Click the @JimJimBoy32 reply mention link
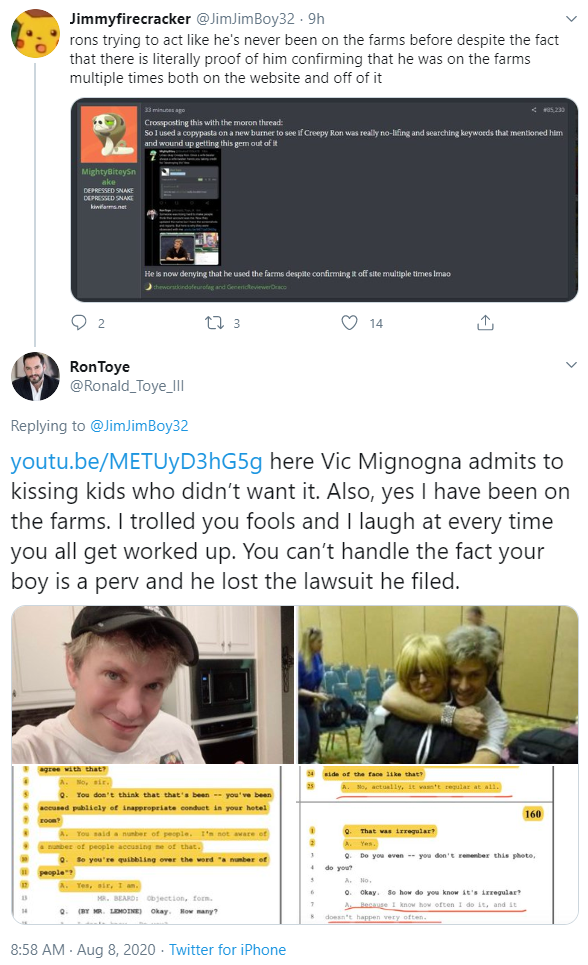This screenshot has width=588, height=965. point(139,426)
